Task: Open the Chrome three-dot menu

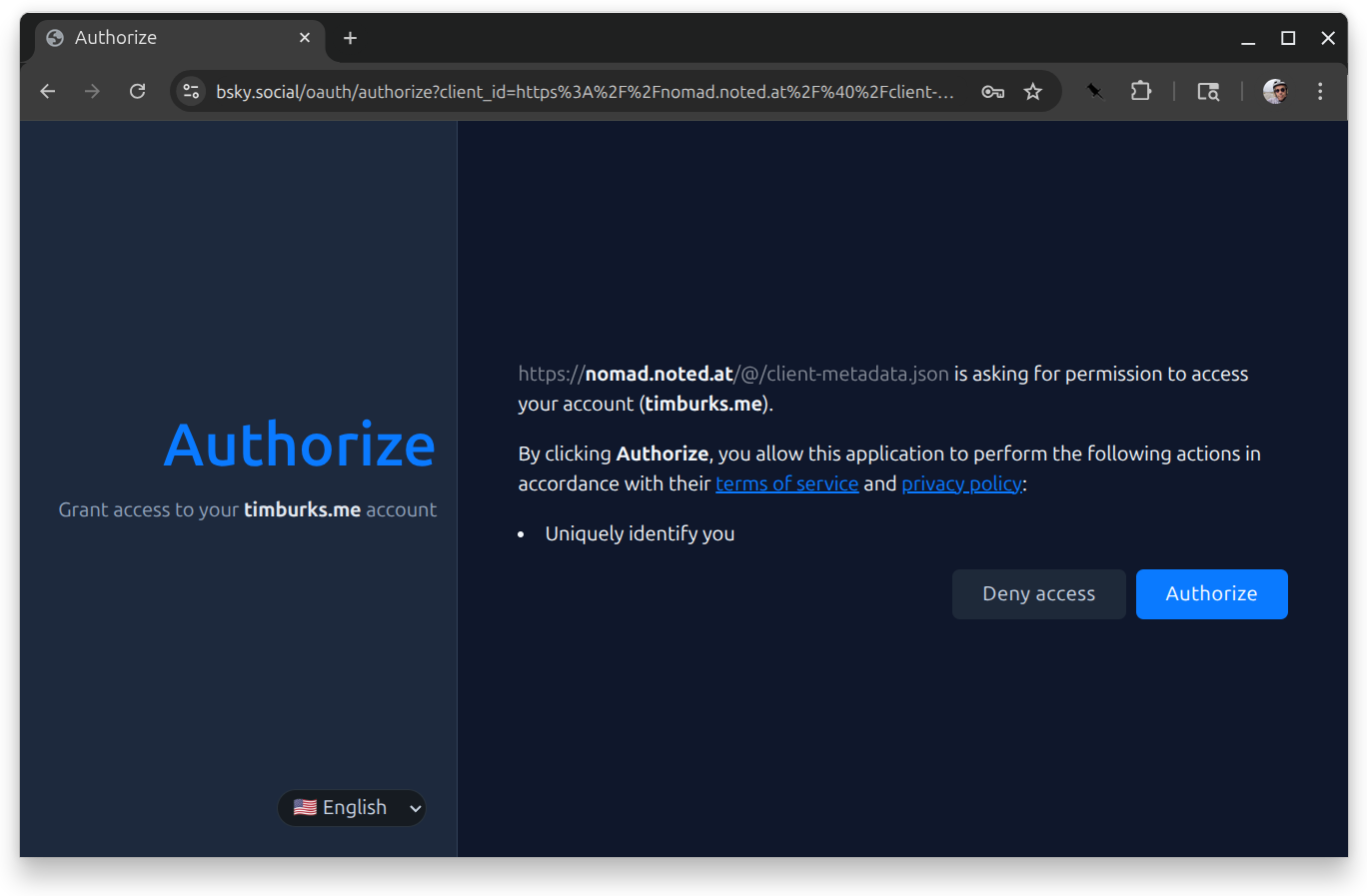Action: (1320, 92)
